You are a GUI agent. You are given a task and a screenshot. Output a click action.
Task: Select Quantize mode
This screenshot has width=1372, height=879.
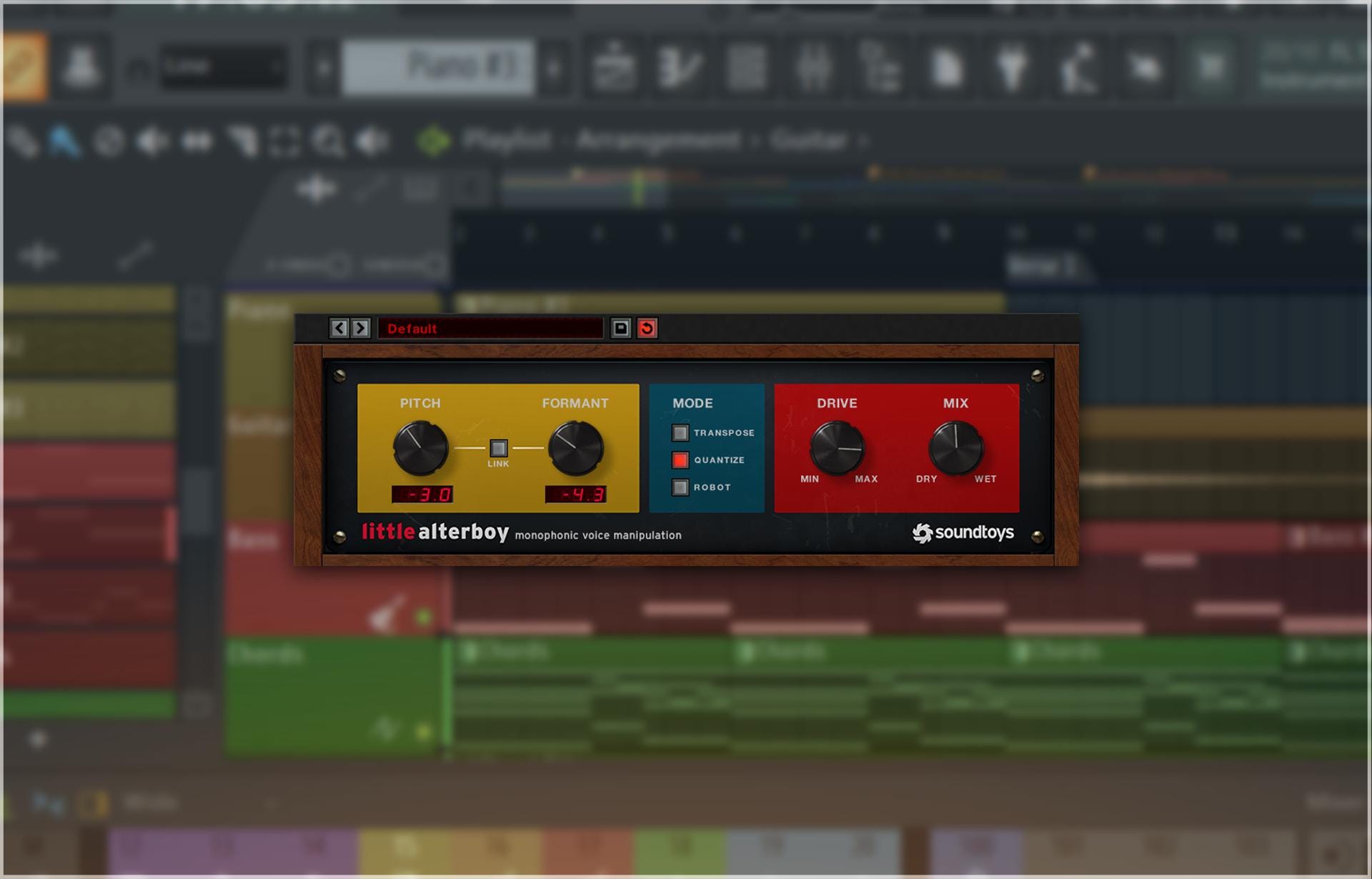680,460
